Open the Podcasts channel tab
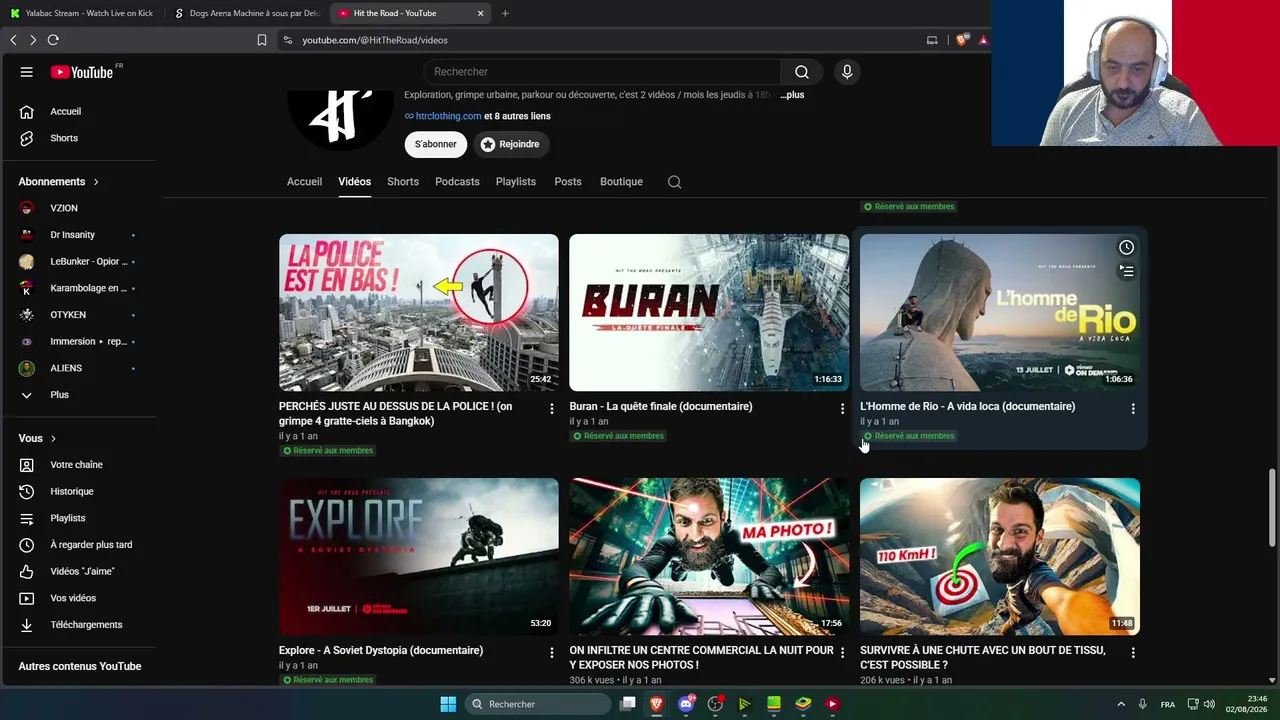 pyautogui.click(x=457, y=182)
